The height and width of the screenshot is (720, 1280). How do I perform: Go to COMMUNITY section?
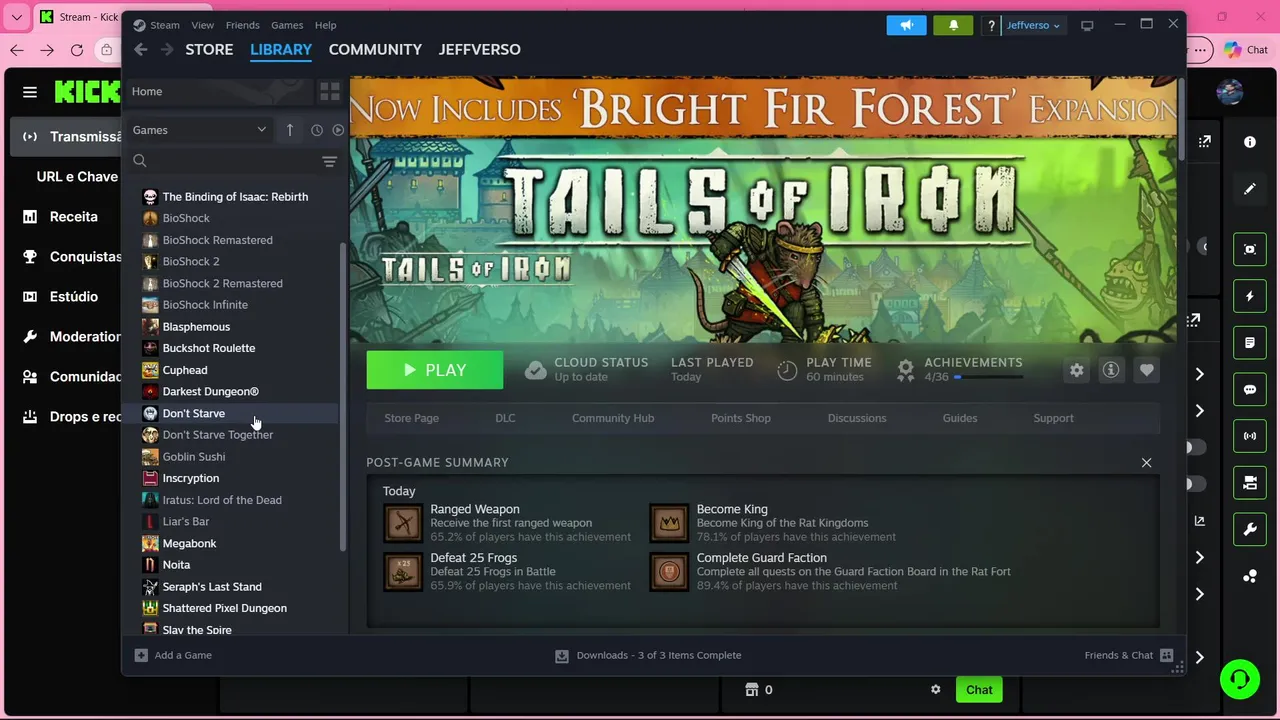point(375,49)
